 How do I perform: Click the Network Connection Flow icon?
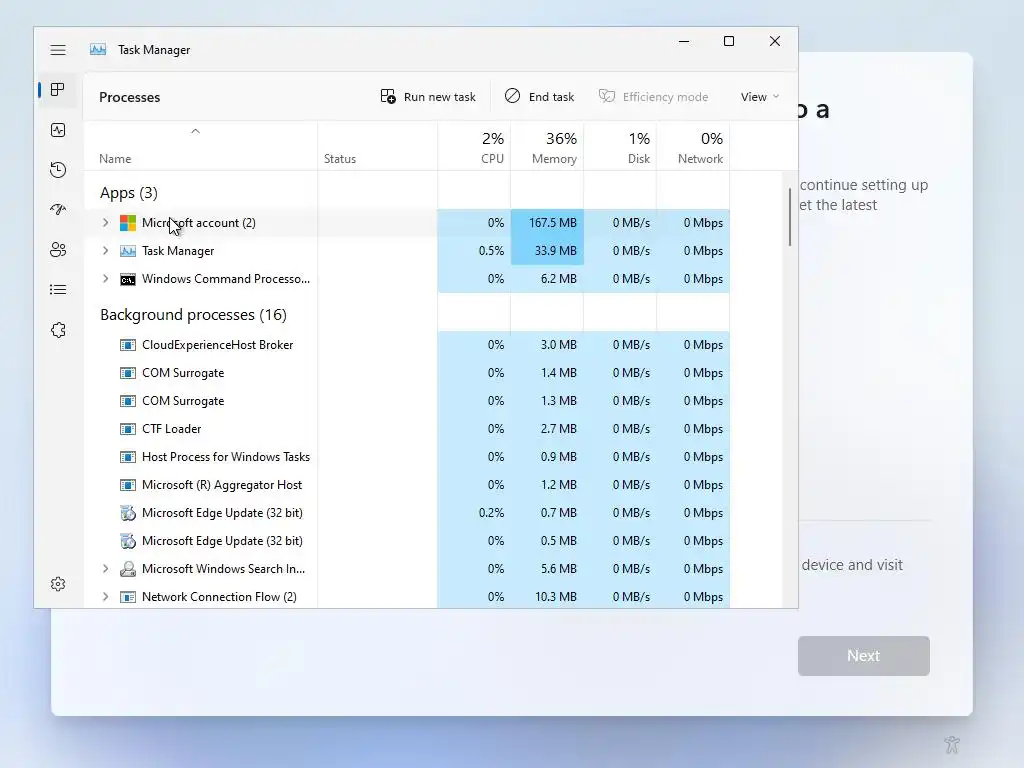pyautogui.click(x=128, y=597)
